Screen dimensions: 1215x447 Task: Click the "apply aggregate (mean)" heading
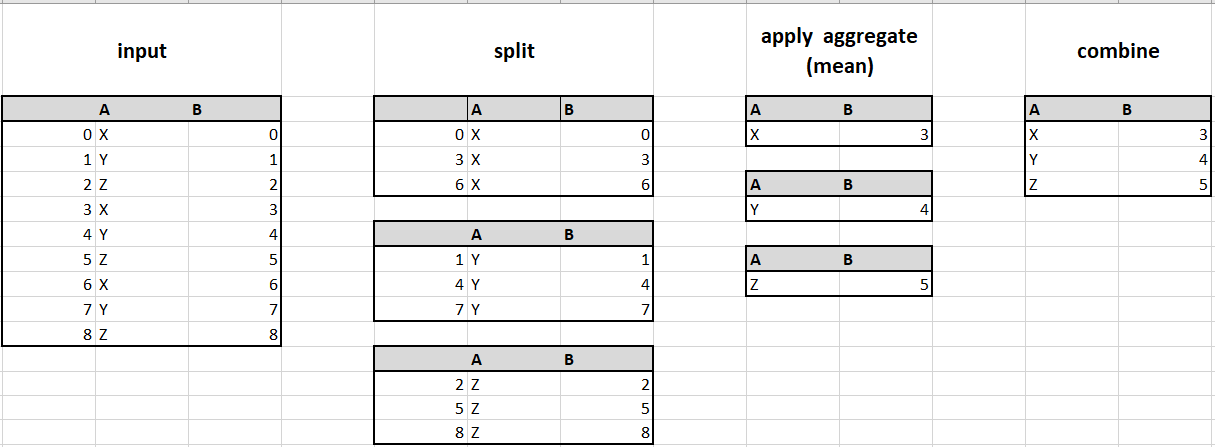click(838, 51)
